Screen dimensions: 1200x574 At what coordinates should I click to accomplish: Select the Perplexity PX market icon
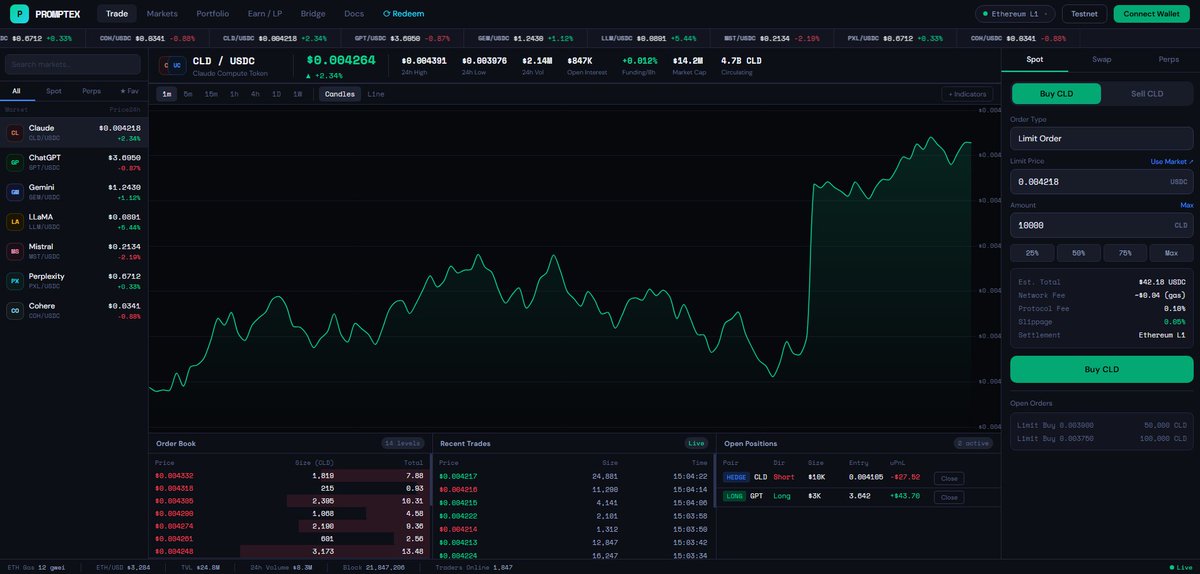pos(15,281)
